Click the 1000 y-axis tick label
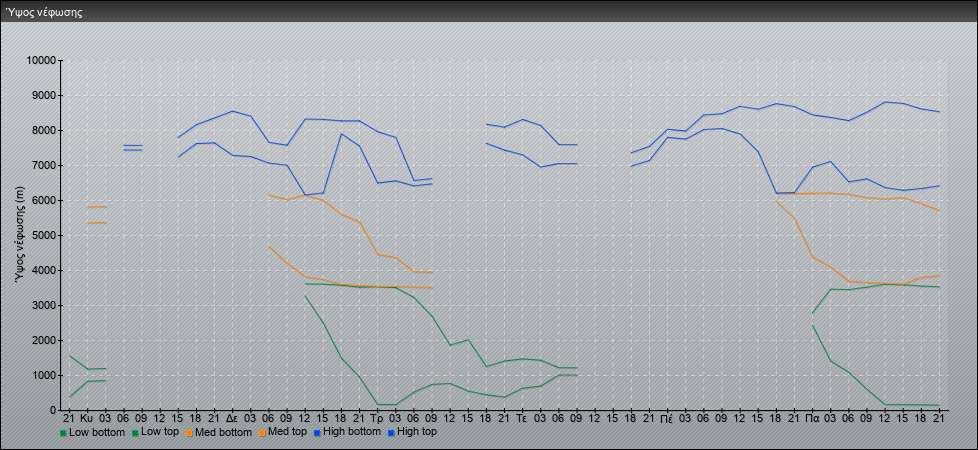This screenshot has height=450, width=978. click(44, 375)
